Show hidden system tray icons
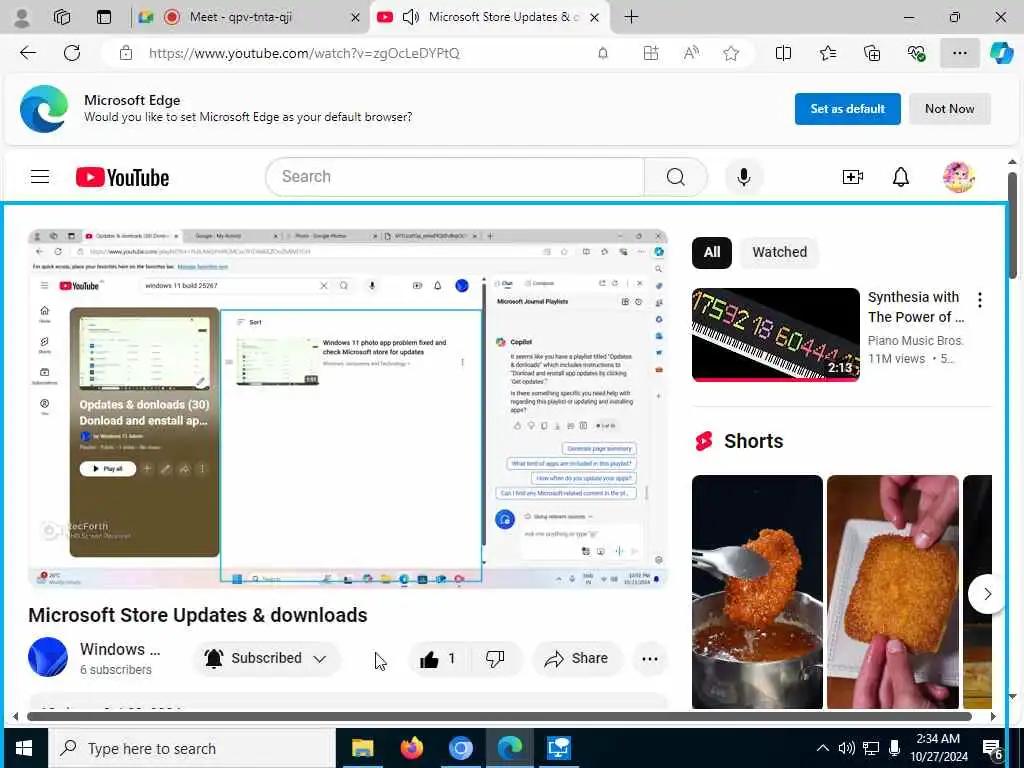1024x768 pixels. [x=823, y=748]
